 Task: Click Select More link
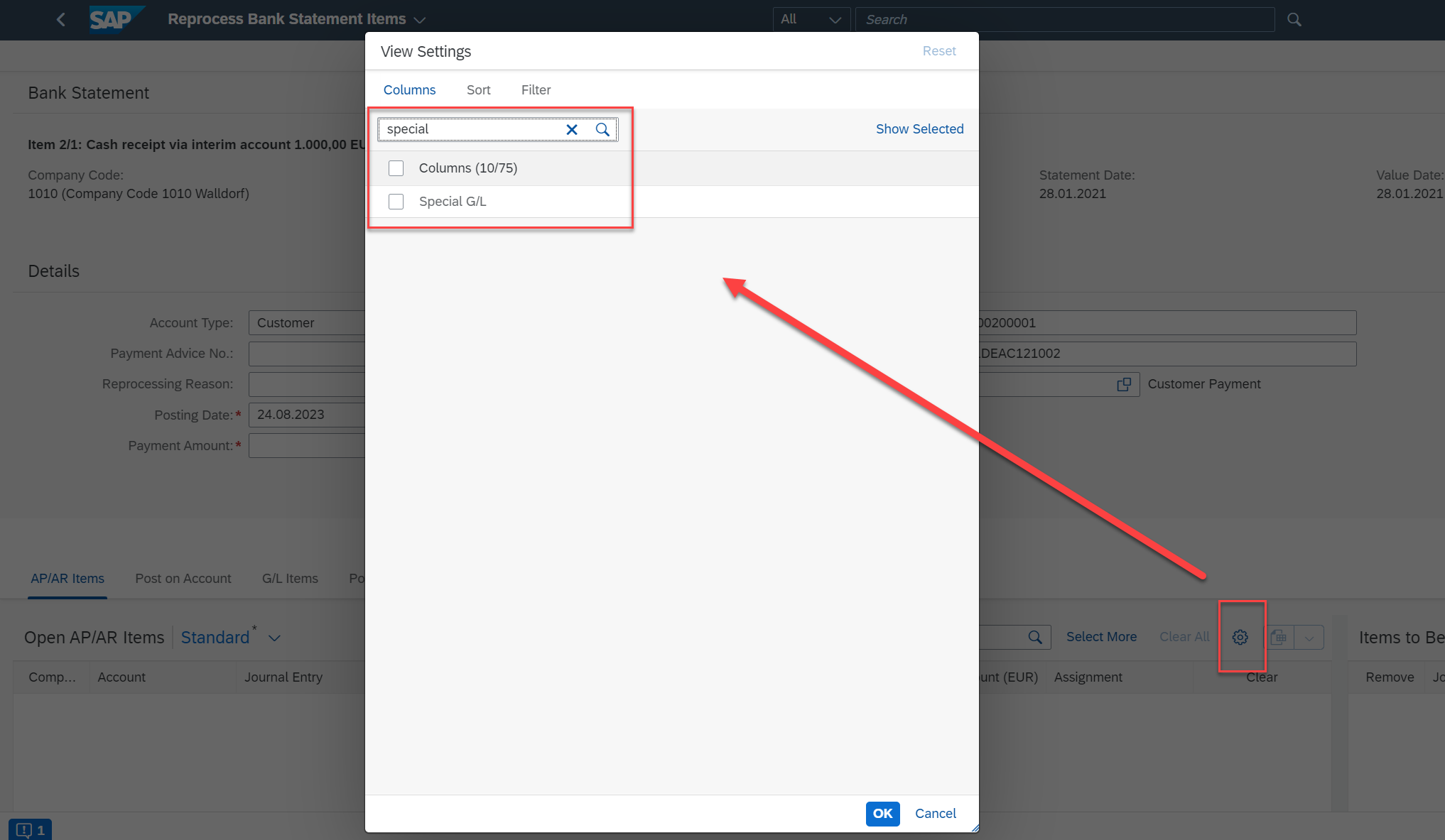click(1101, 637)
